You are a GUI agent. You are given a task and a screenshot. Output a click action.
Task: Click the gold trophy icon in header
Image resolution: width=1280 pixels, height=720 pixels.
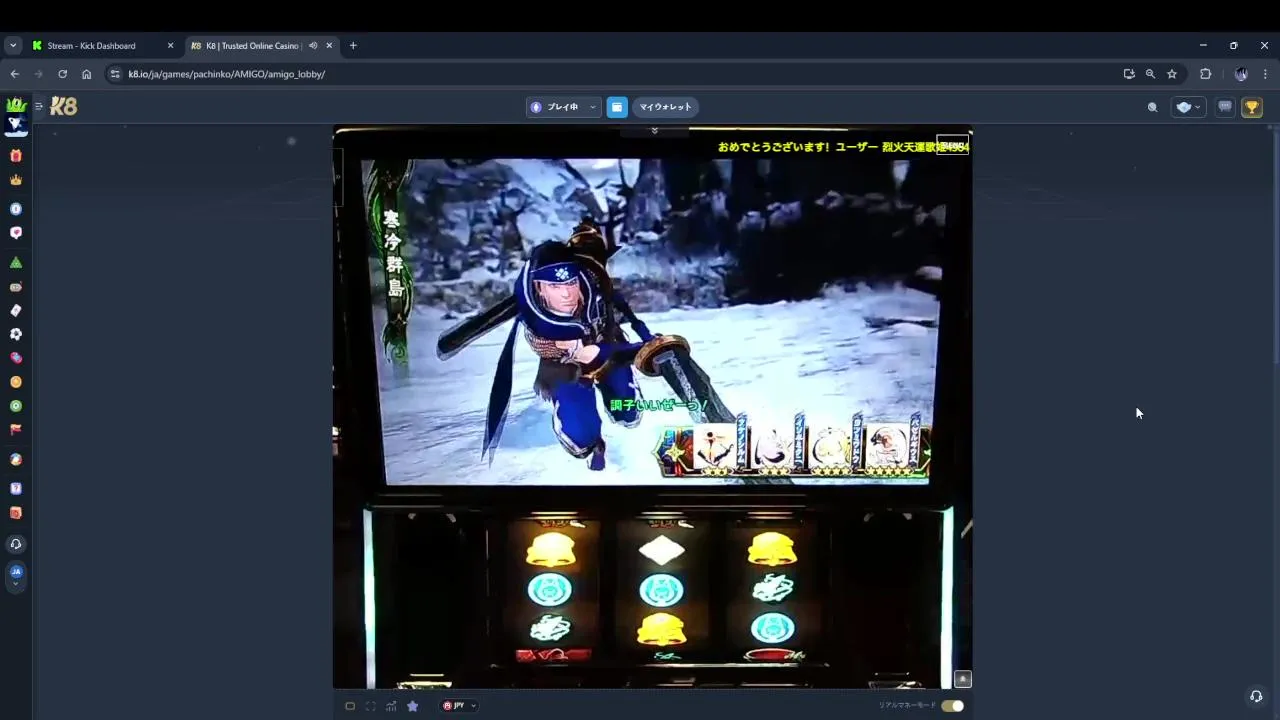coord(1252,107)
